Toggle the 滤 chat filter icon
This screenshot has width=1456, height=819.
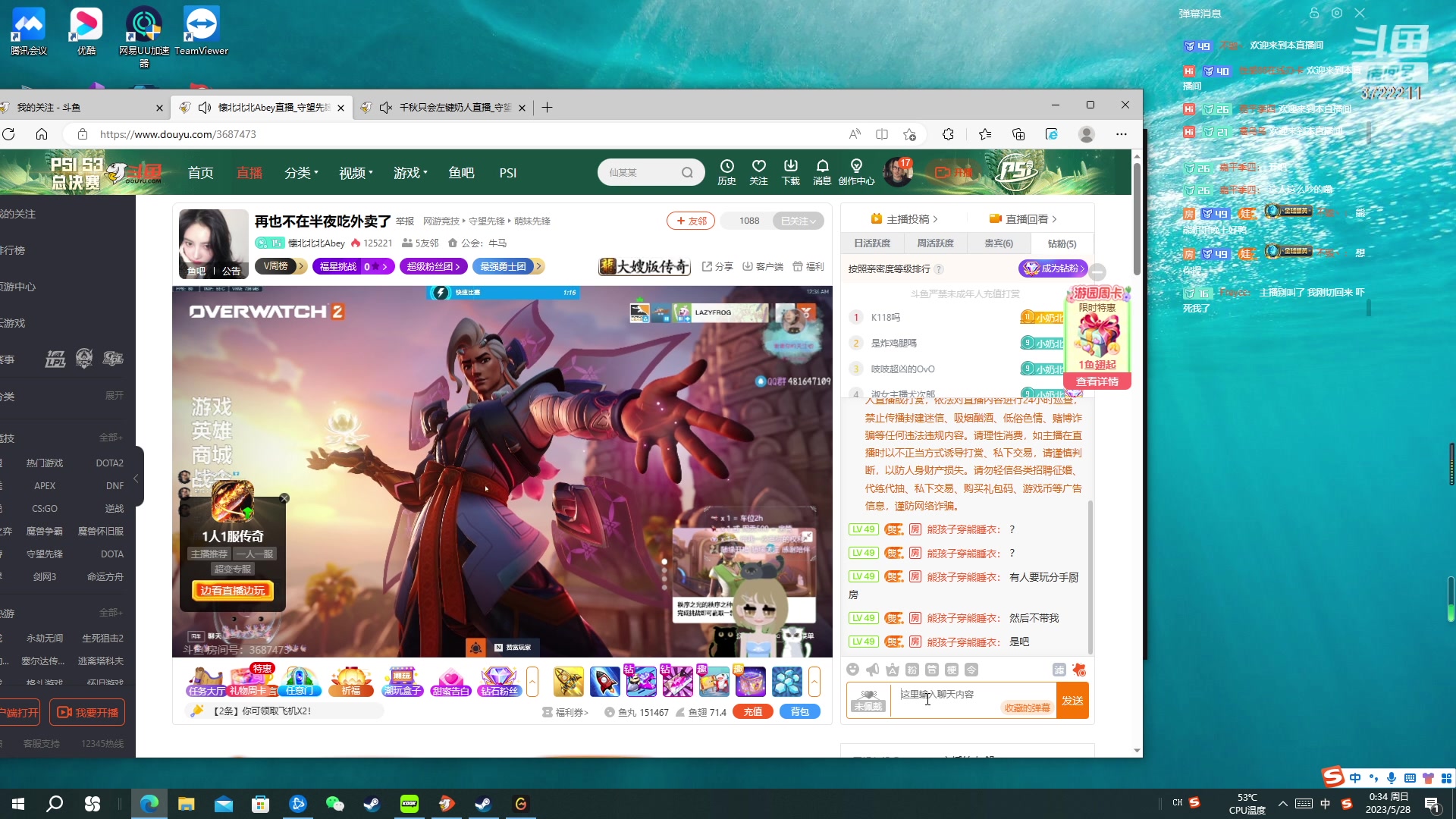pos(1059,670)
